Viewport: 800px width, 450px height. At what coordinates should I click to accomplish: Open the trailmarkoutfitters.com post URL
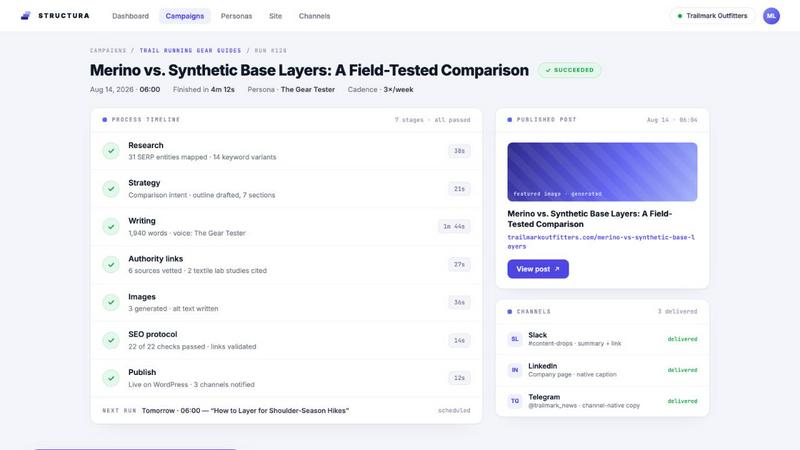tap(601, 242)
